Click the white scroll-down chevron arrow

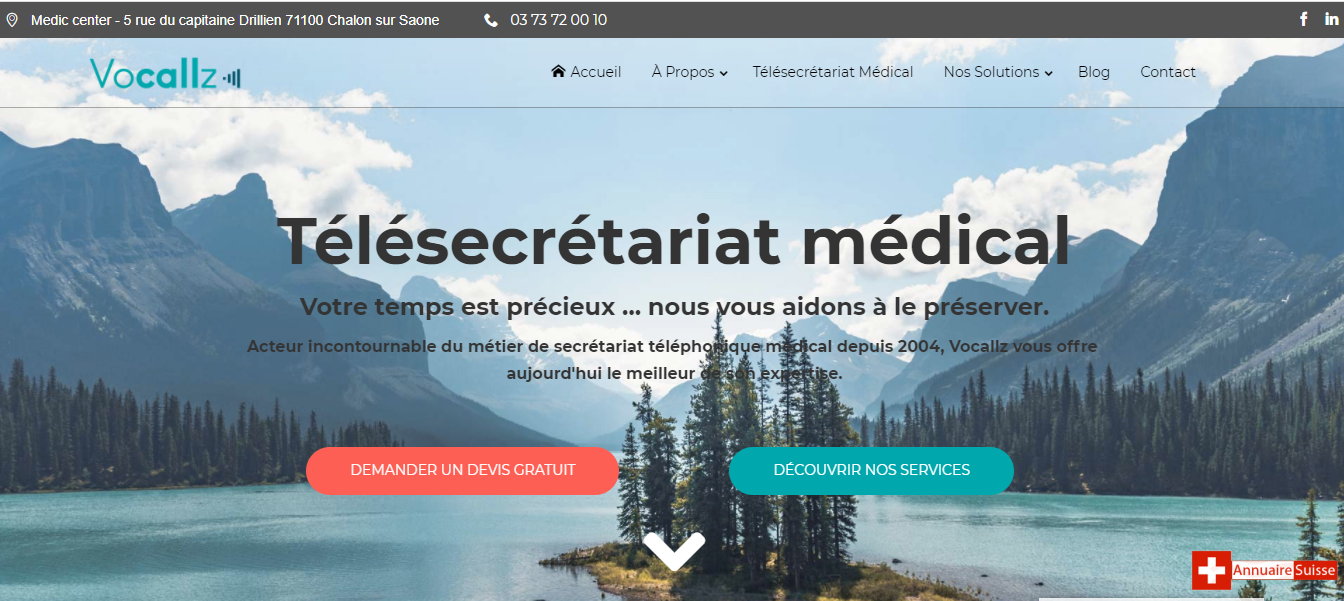[x=674, y=550]
